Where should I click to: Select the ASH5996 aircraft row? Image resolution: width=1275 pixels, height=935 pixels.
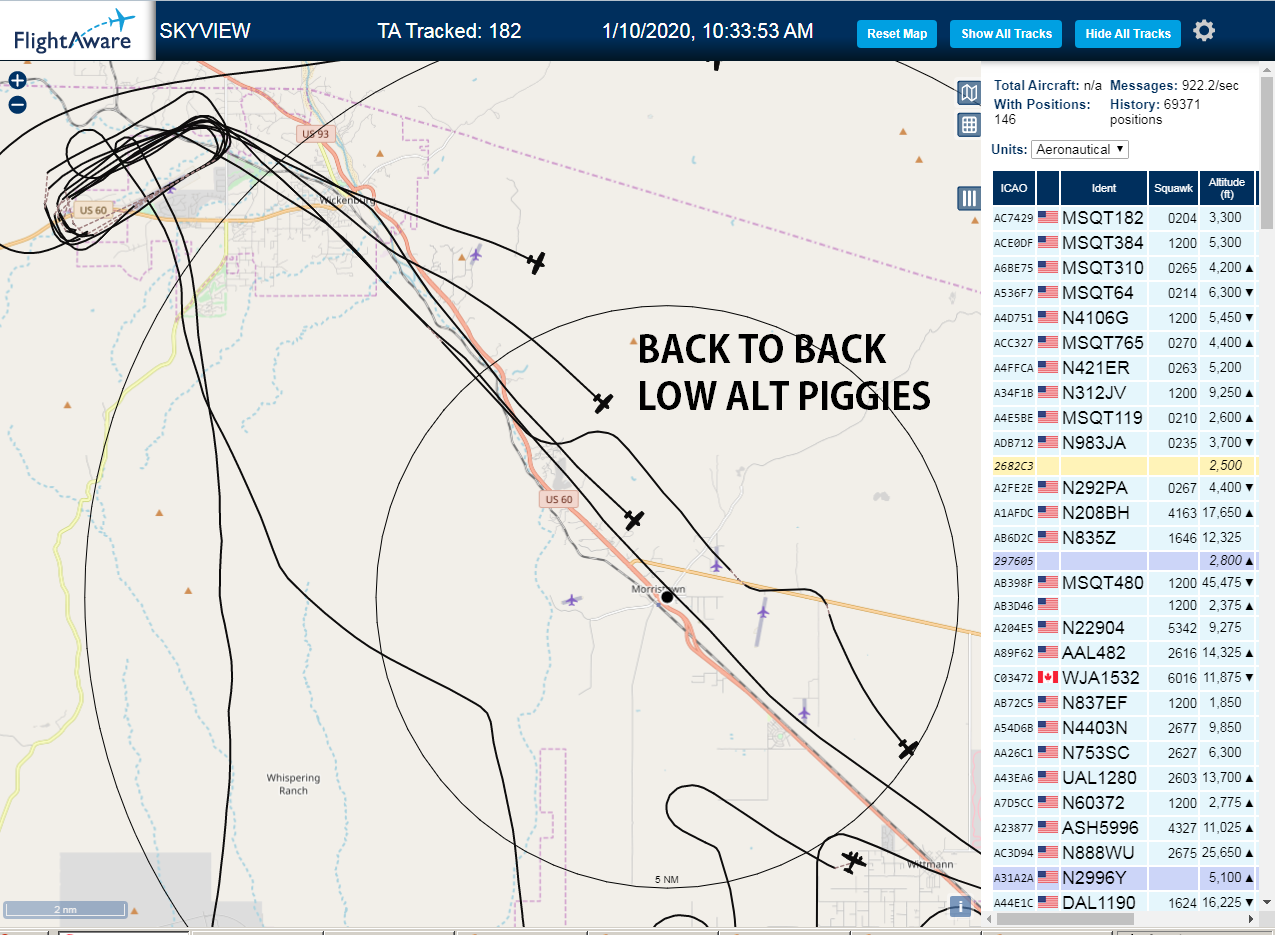click(x=1125, y=827)
